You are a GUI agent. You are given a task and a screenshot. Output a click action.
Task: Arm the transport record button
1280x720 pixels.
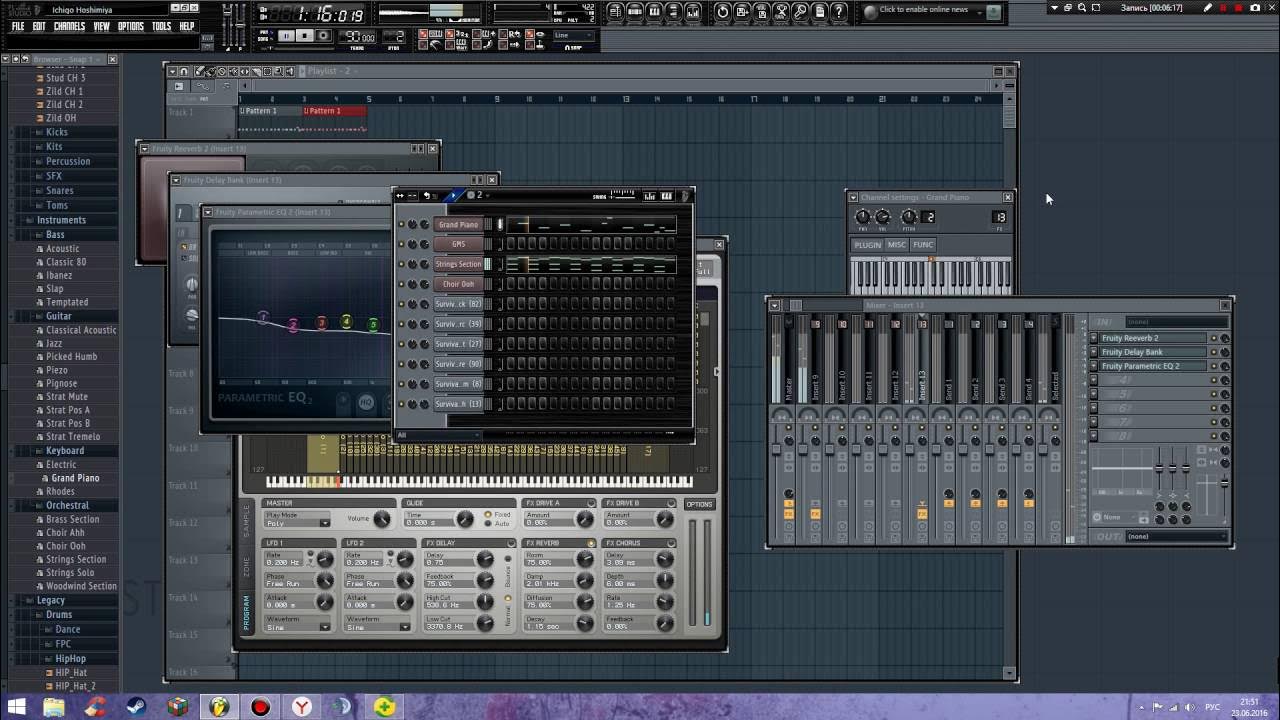click(x=323, y=35)
